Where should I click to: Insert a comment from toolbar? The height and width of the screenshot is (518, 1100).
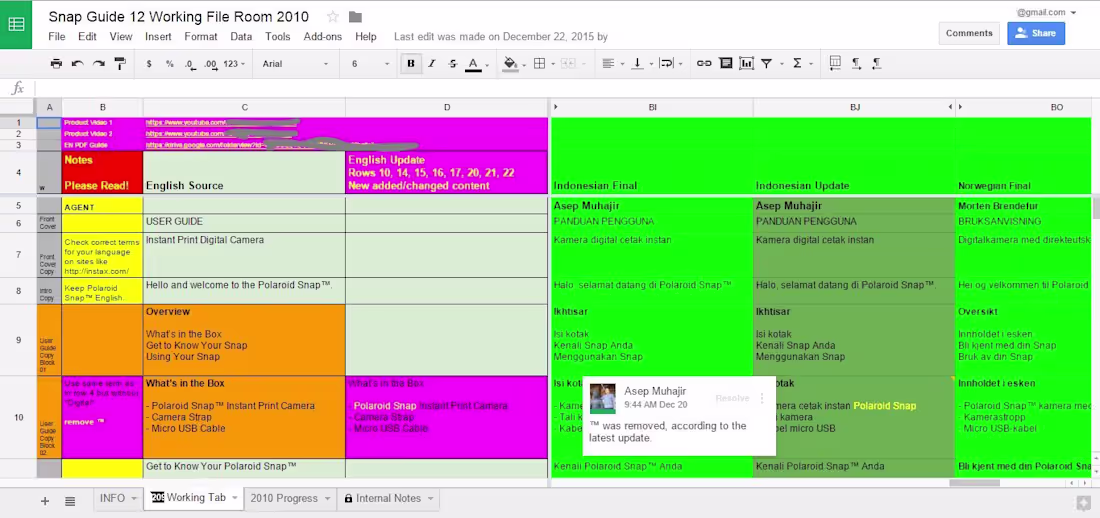pos(726,64)
